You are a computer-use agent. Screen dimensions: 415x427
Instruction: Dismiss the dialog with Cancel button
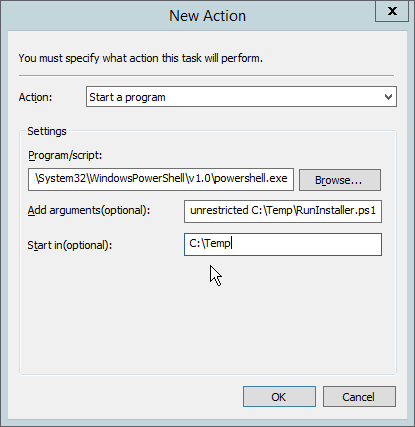pyautogui.click(x=359, y=397)
